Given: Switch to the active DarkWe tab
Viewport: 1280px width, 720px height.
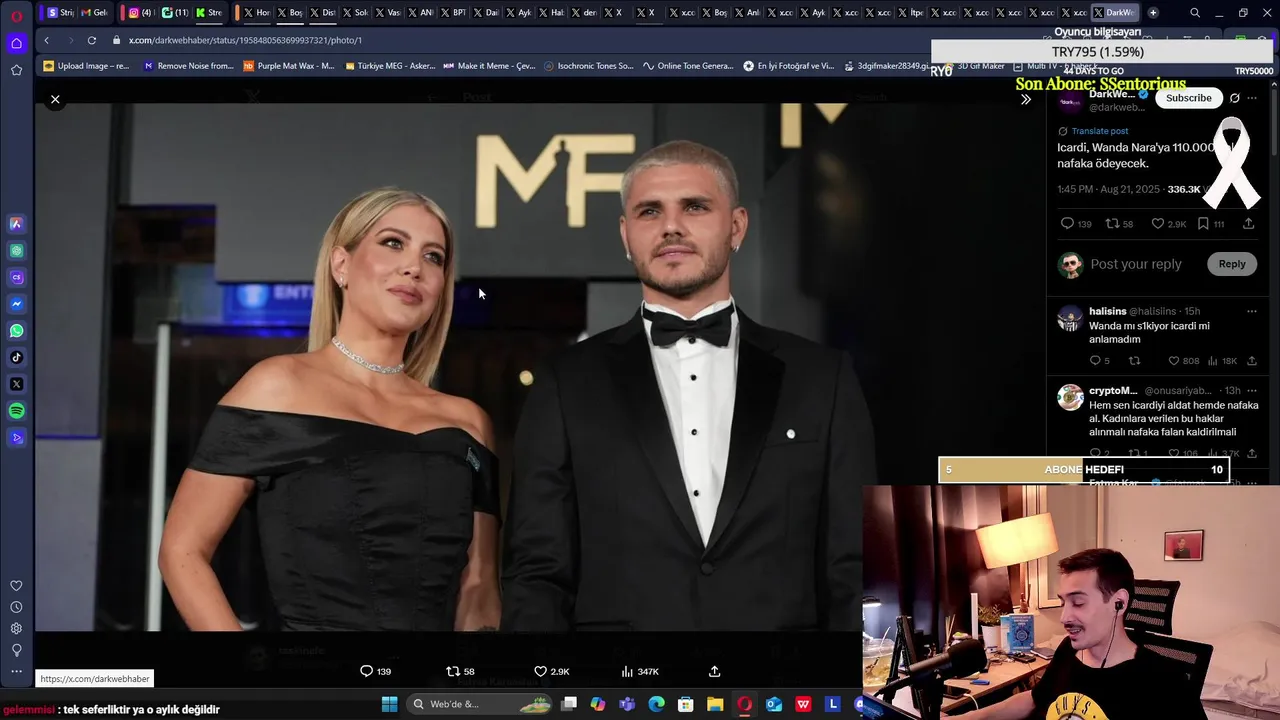Looking at the screenshot, I should (1113, 13).
